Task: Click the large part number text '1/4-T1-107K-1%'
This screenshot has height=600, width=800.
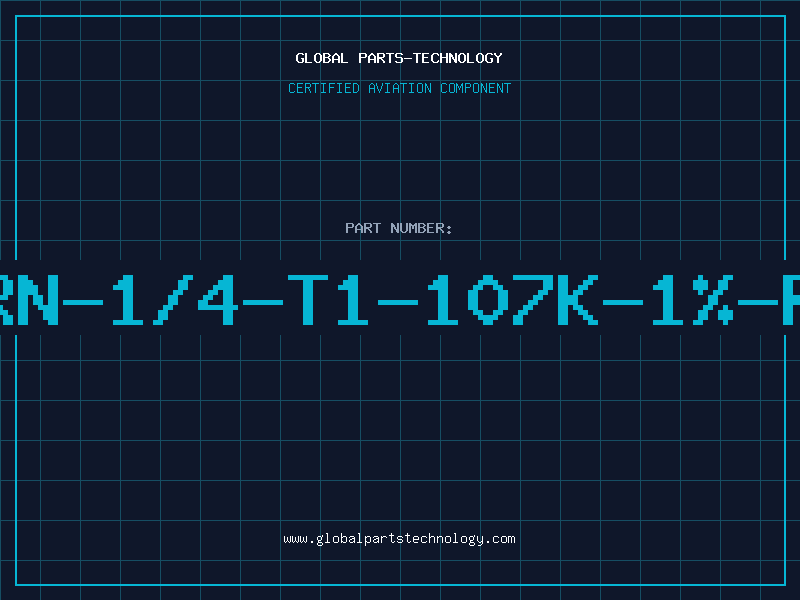Action: (422, 299)
